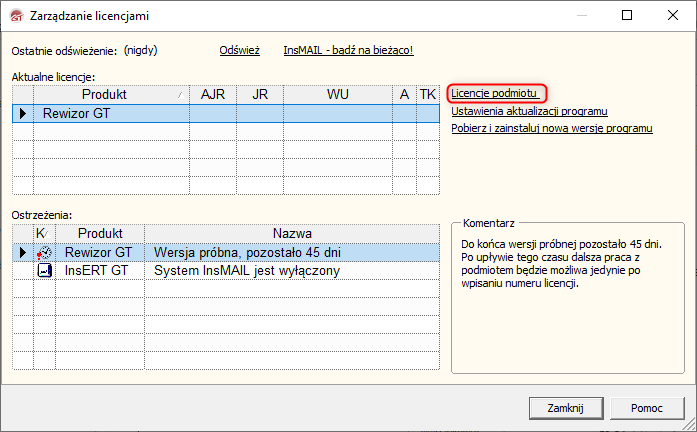
Task: Click the InsMAIL status icon for InsERT GT
Action: 44,271
